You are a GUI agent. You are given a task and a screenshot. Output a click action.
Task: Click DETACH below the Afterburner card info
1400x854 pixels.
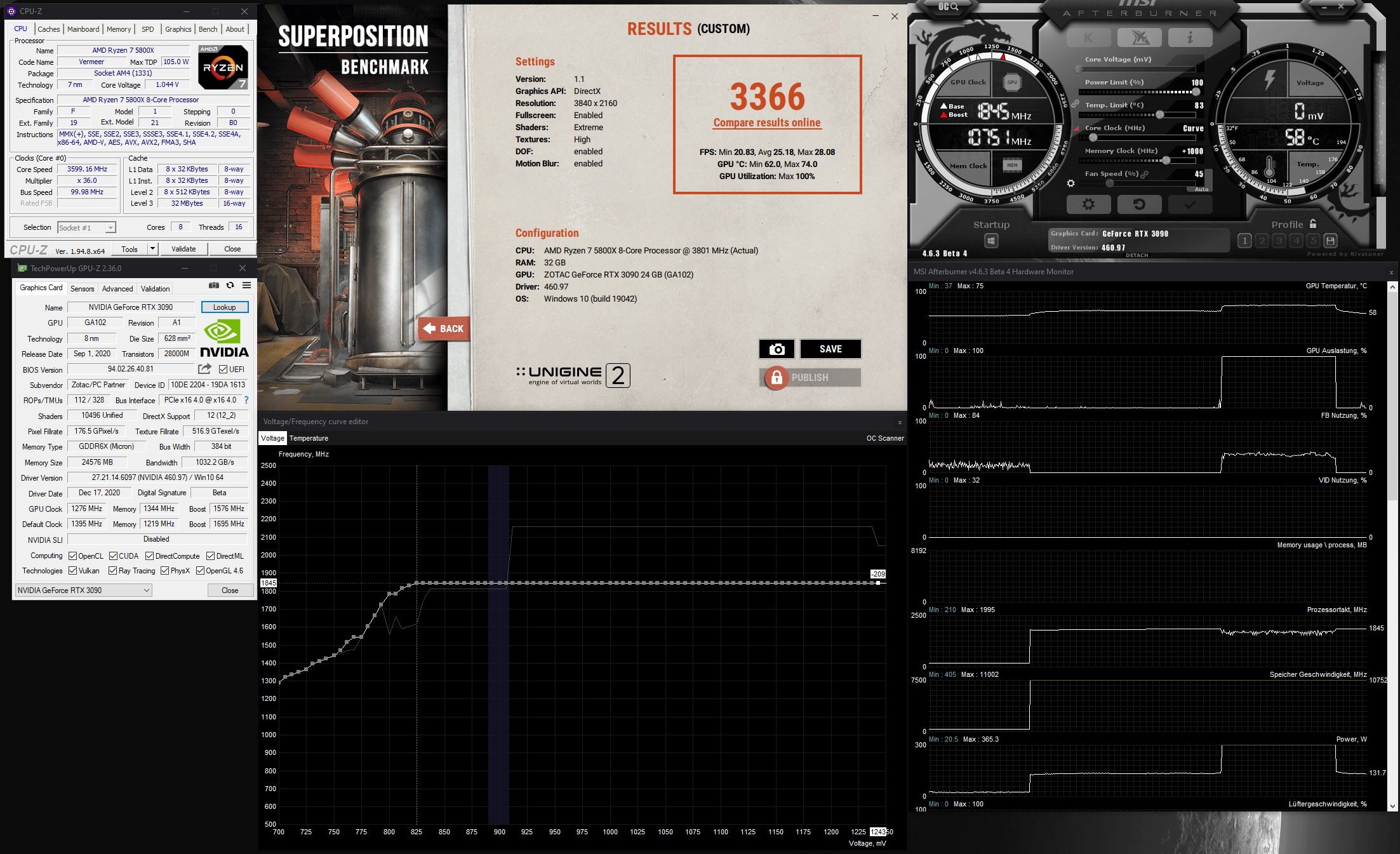tap(1137, 255)
